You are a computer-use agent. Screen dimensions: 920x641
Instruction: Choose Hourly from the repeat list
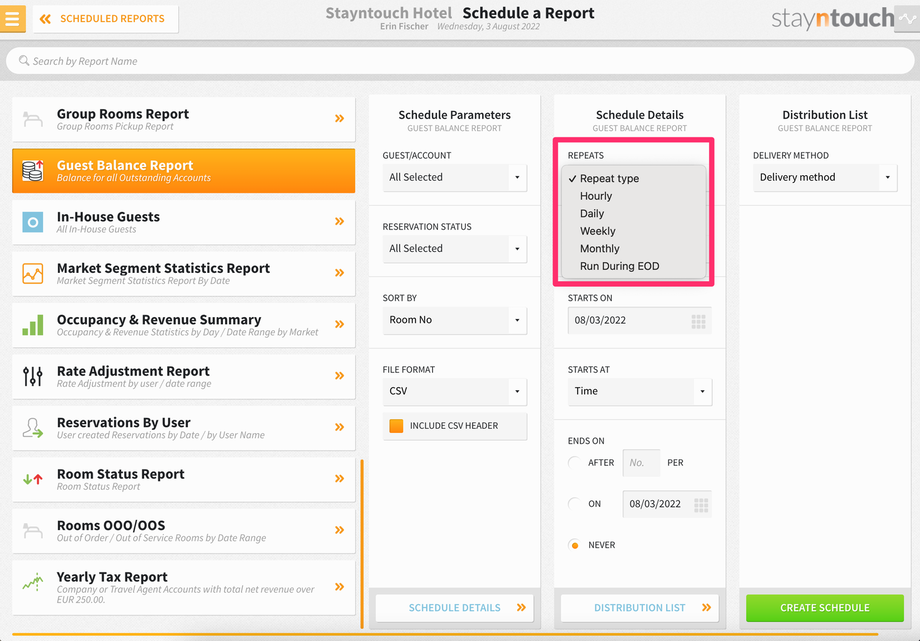pos(633,196)
